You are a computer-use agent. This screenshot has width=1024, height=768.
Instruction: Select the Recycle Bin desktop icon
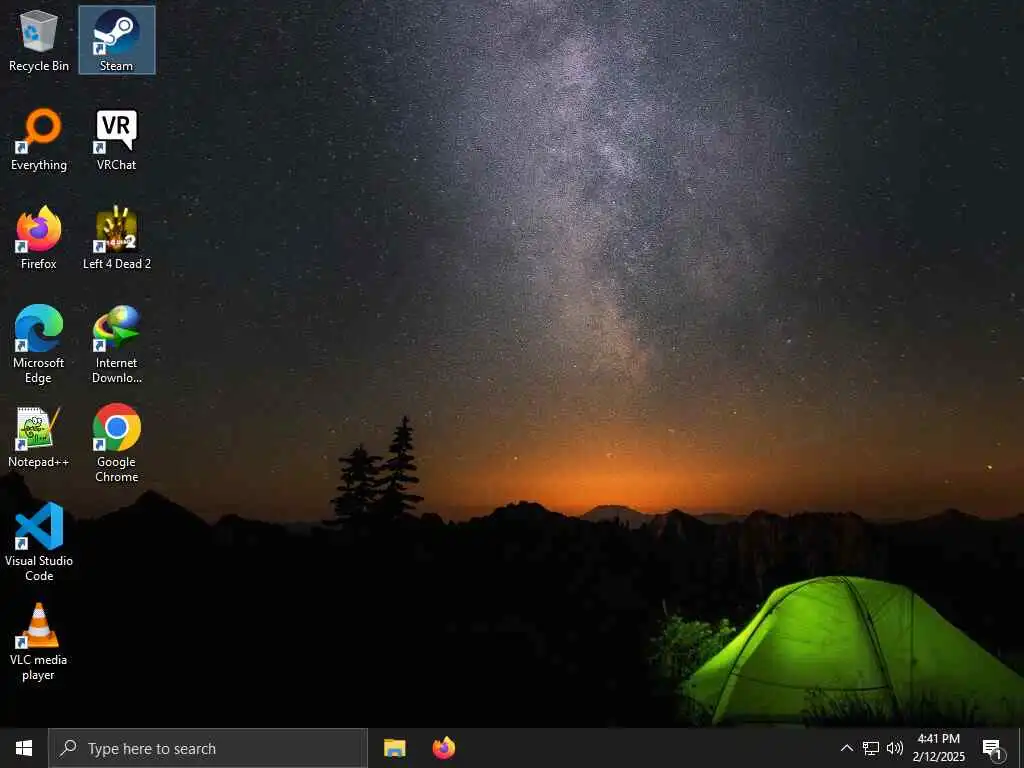pyautogui.click(x=39, y=40)
